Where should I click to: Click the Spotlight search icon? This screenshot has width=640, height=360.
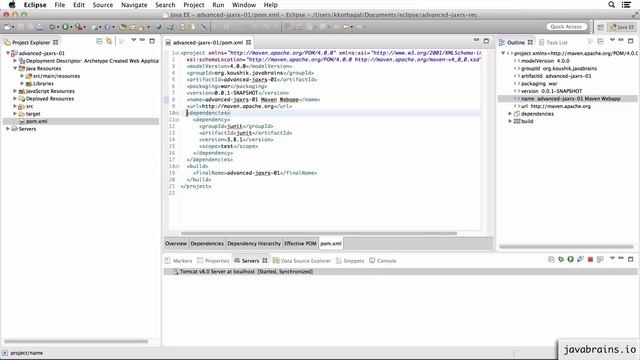[x=611, y=4]
